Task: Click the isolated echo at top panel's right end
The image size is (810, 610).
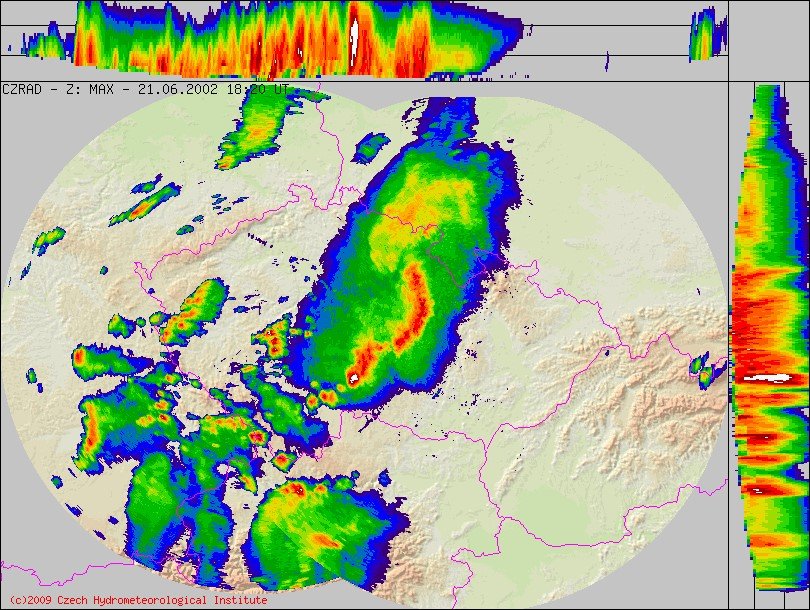Action: click(x=705, y=36)
